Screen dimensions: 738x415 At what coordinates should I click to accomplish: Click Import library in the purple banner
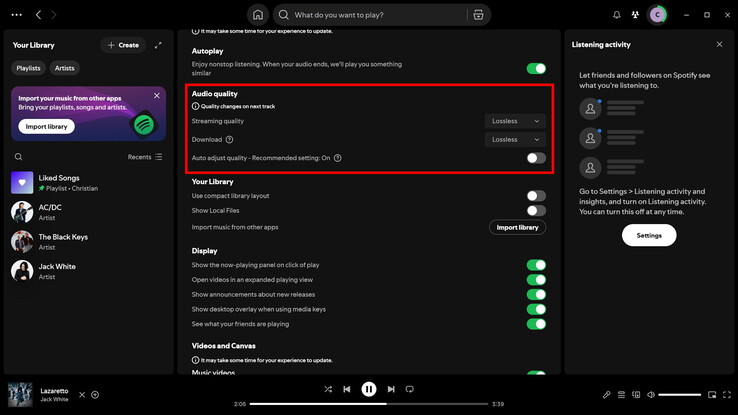(x=46, y=127)
